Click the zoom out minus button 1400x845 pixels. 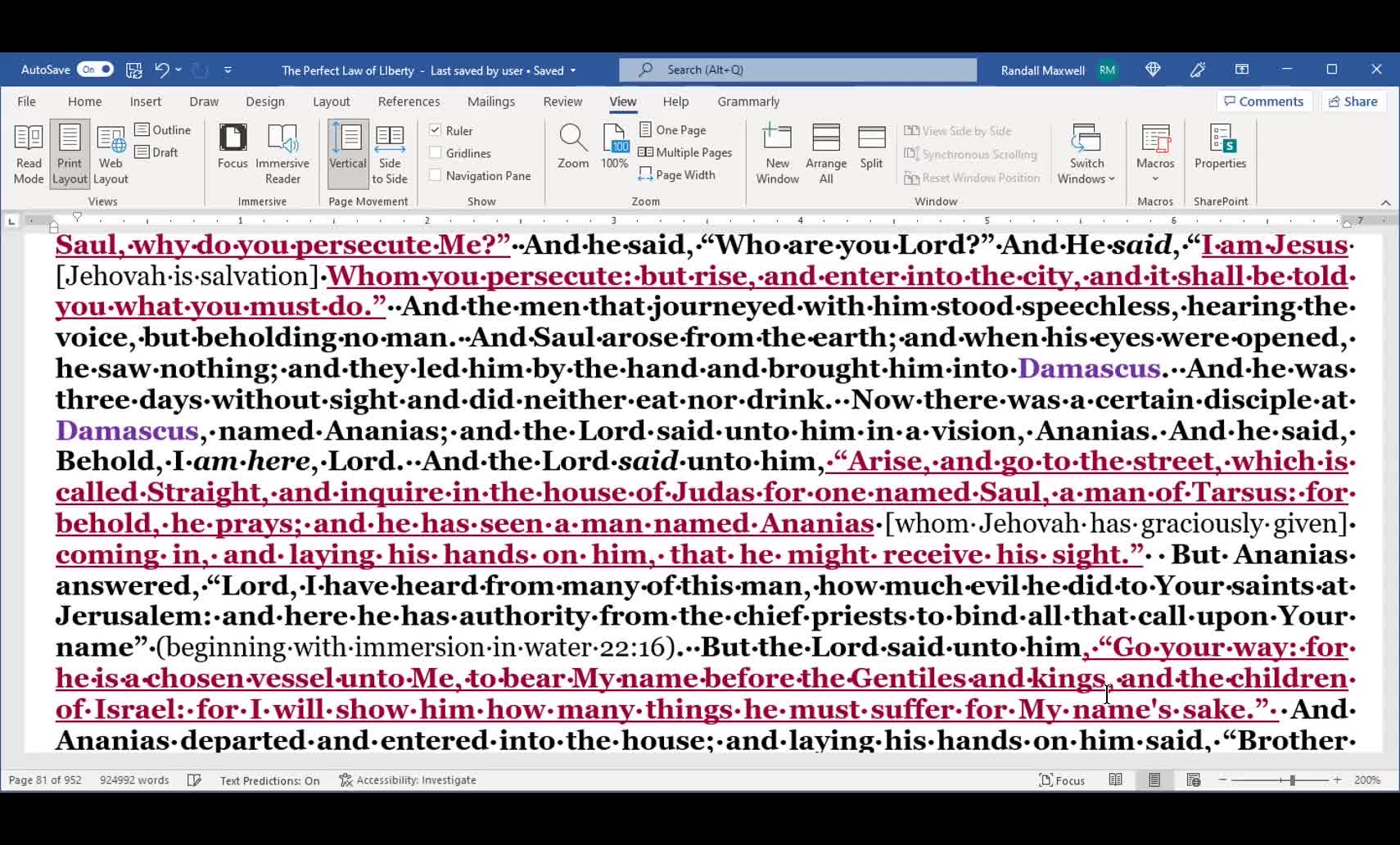click(1222, 780)
